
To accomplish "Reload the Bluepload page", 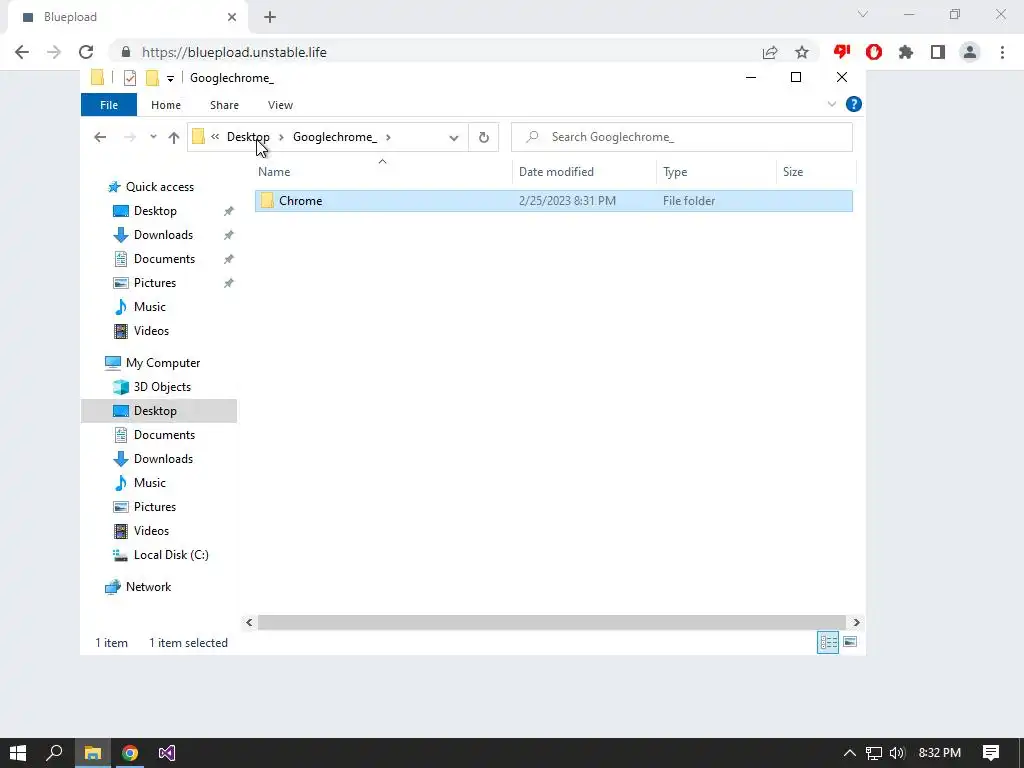I will pos(86,52).
